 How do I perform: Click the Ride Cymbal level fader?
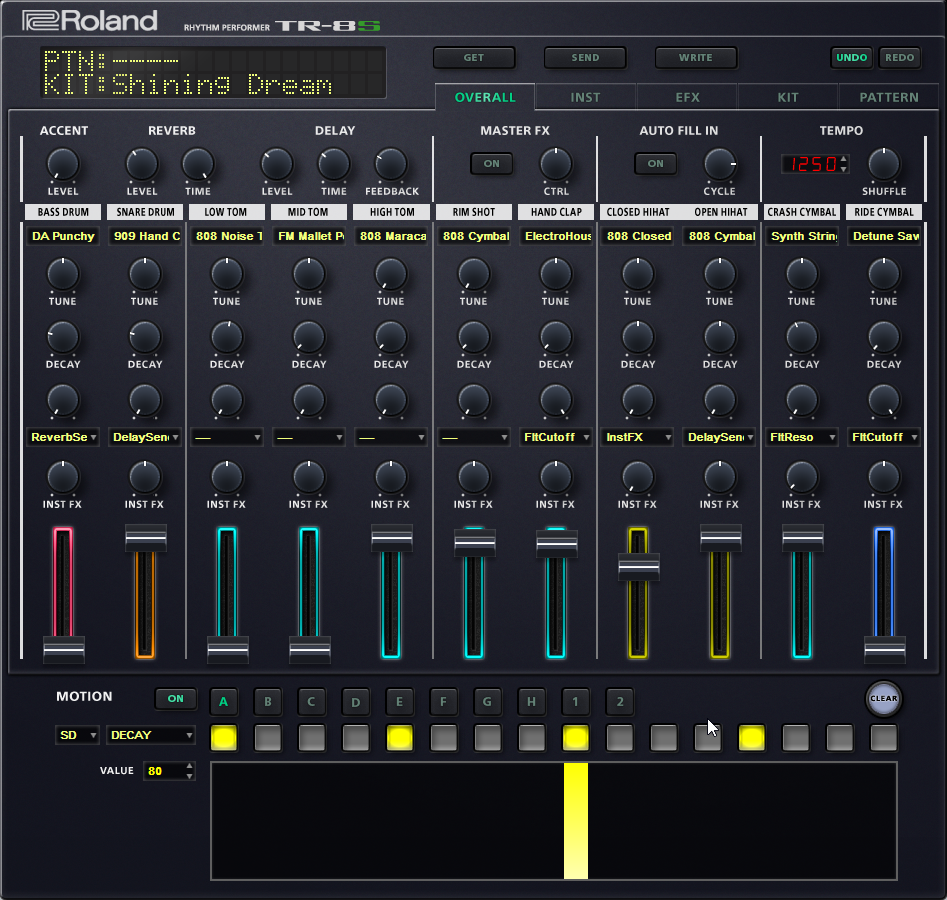click(884, 650)
